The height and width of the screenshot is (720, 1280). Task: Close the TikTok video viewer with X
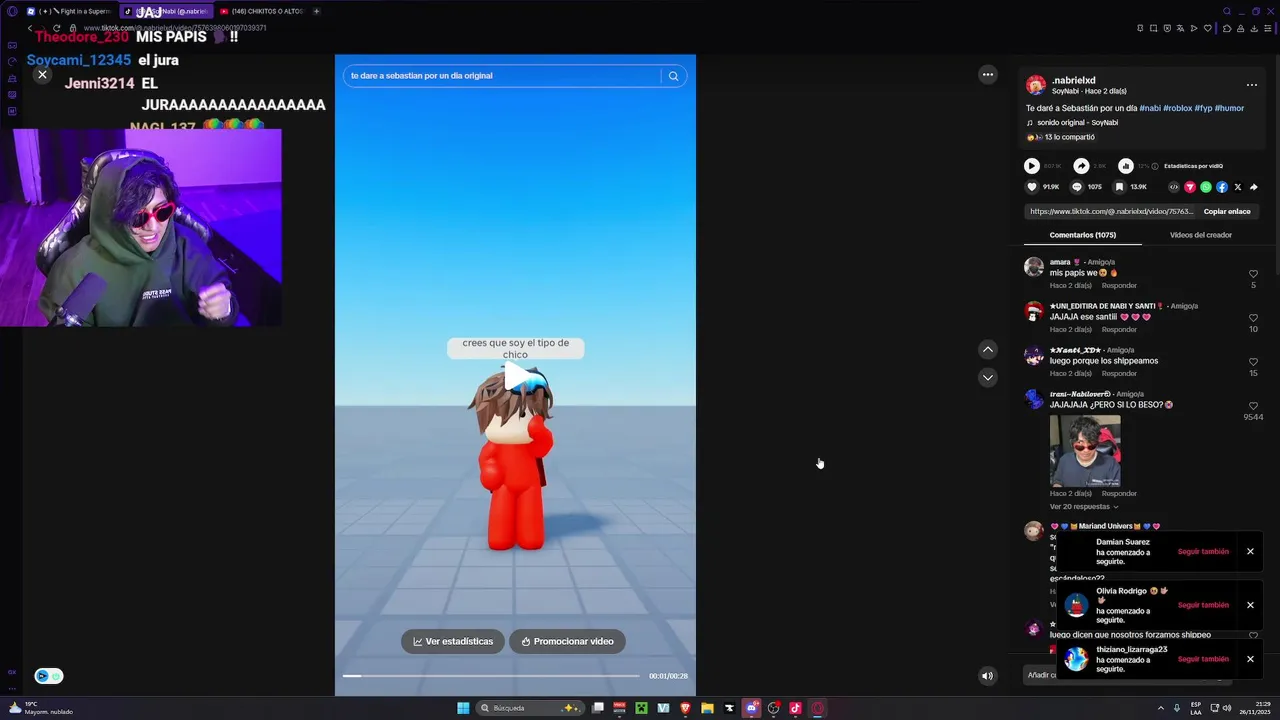click(x=42, y=75)
